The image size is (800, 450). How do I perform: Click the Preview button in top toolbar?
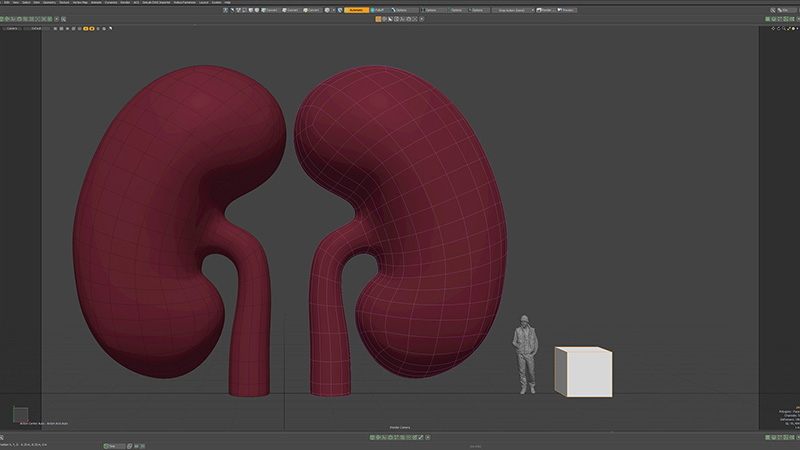[566, 10]
